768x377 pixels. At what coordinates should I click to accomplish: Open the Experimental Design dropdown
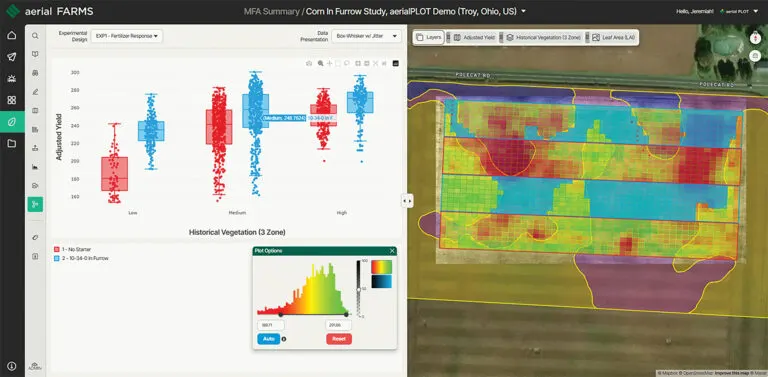tap(127, 36)
